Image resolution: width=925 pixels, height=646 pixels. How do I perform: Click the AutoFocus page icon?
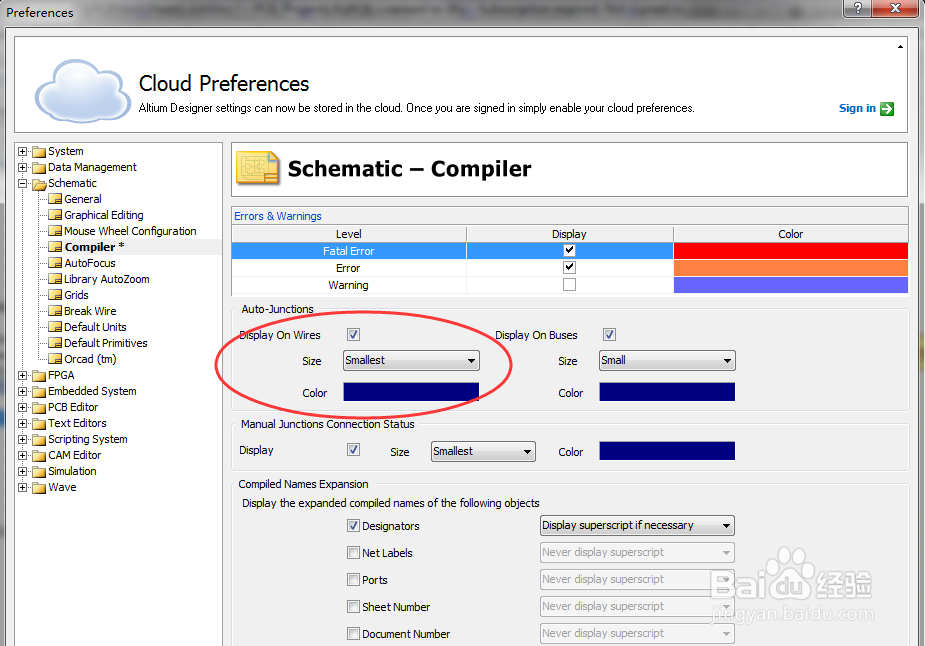pyautogui.click(x=55, y=263)
